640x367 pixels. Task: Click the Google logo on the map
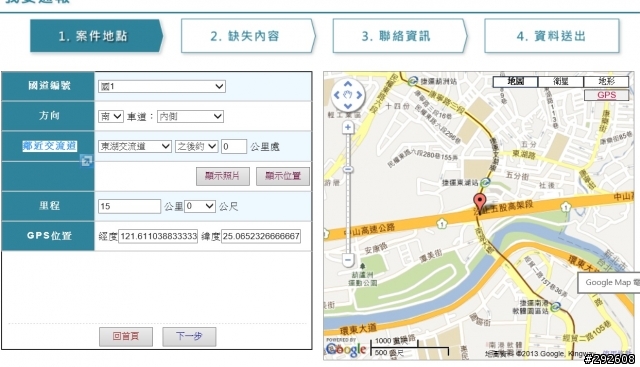(x=346, y=349)
